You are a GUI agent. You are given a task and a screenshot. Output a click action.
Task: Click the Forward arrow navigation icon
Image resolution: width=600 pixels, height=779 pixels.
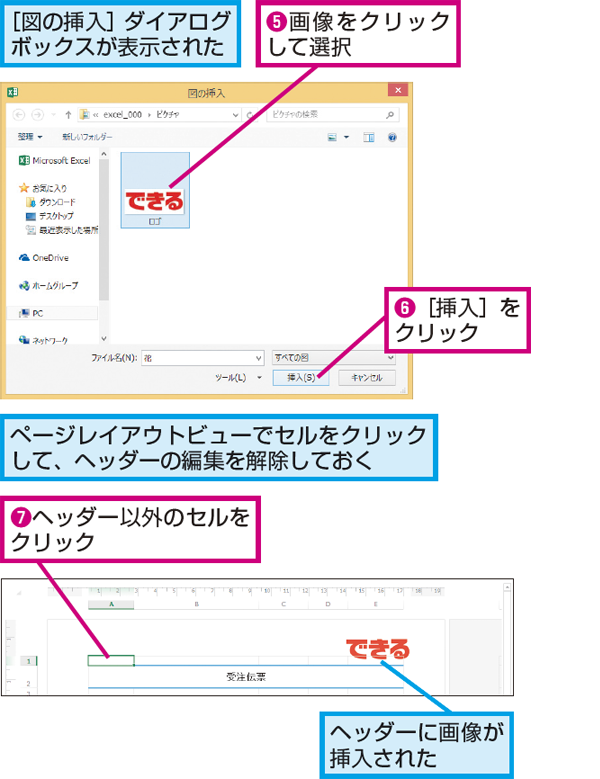tap(37, 115)
